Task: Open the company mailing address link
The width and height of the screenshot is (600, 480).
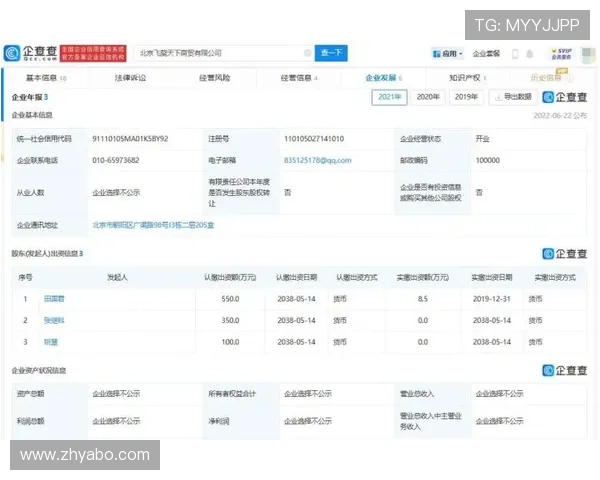Action: (153, 225)
